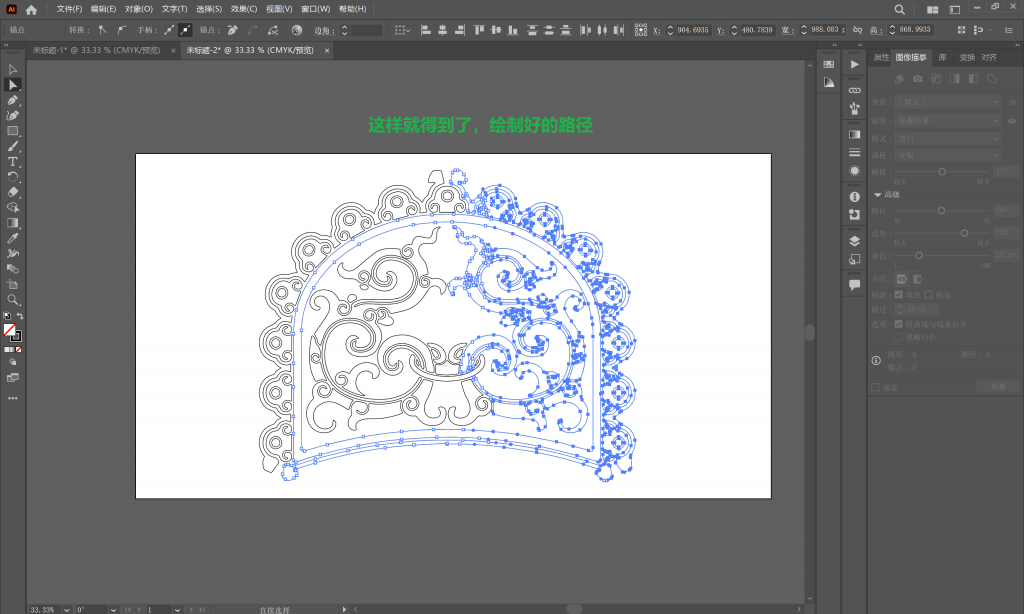Image resolution: width=1024 pixels, height=614 pixels.
Task: Click the X coordinate field 904.6935
Action: point(692,30)
